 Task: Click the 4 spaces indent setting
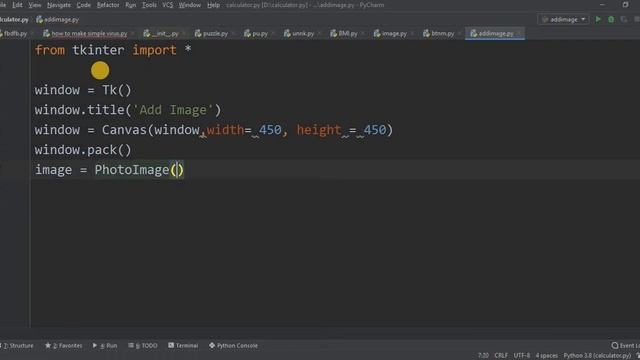click(547, 356)
